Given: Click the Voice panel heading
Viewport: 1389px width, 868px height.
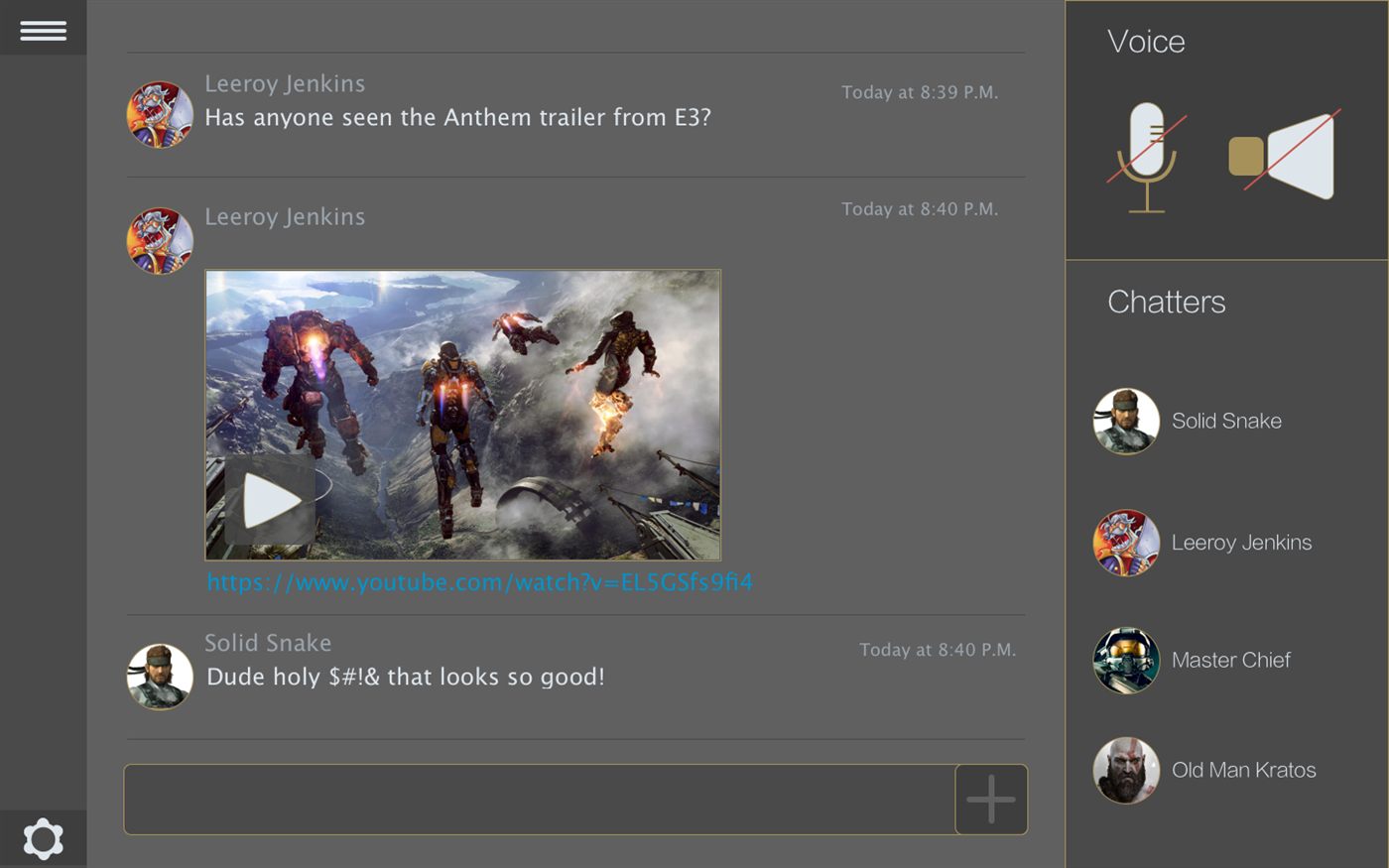Looking at the screenshot, I should [1146, 42].
